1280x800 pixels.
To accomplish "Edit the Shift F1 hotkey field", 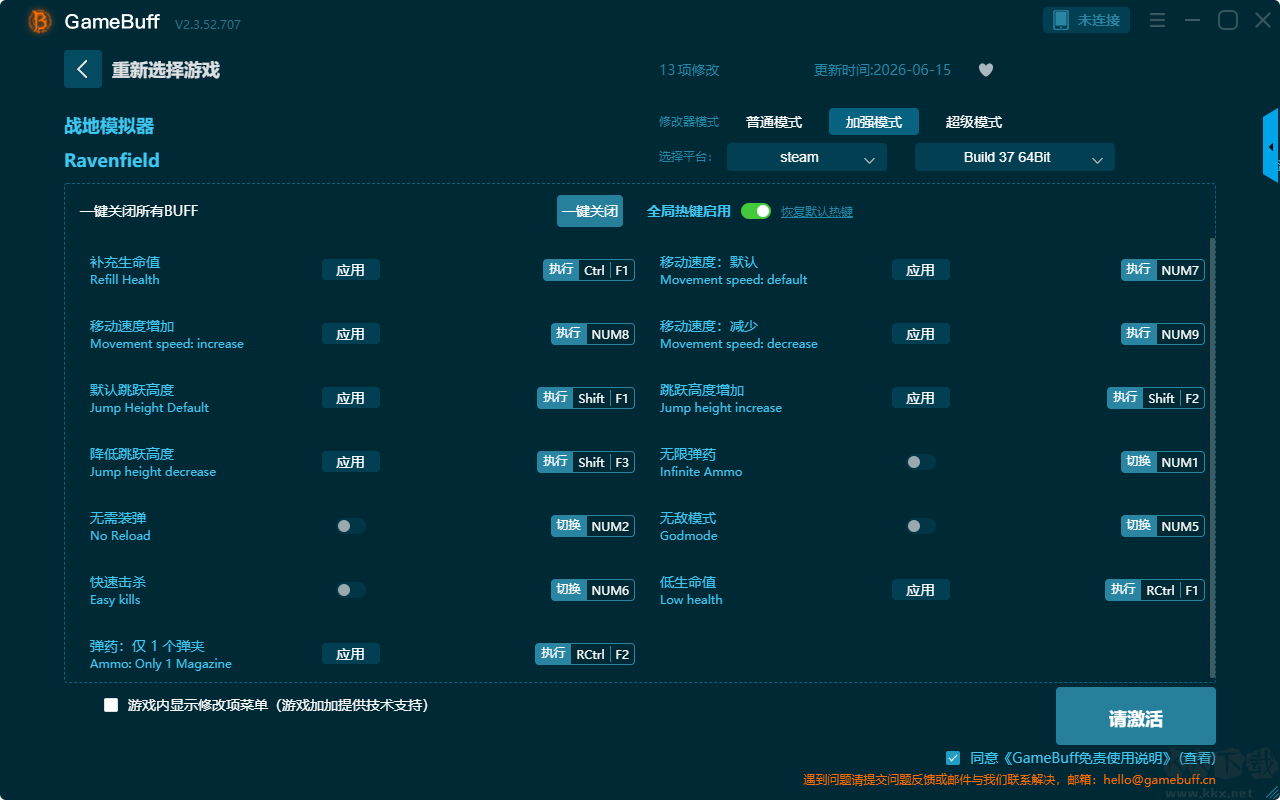I will (x=586, y=398).
